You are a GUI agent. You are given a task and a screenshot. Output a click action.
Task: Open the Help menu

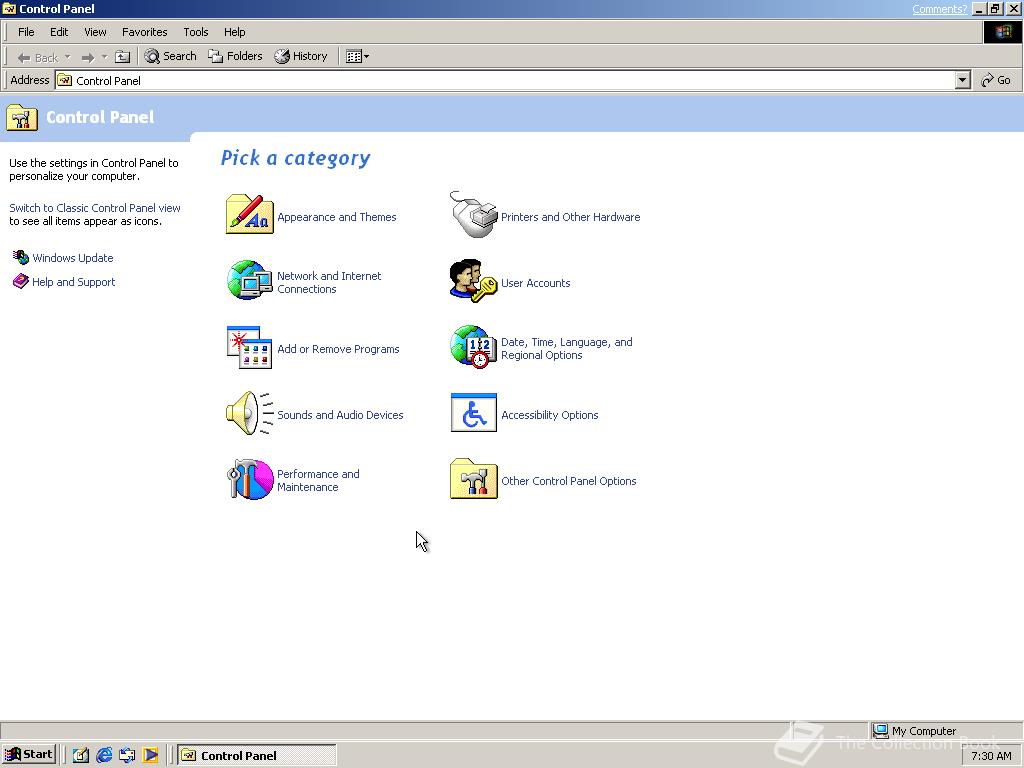234,32
